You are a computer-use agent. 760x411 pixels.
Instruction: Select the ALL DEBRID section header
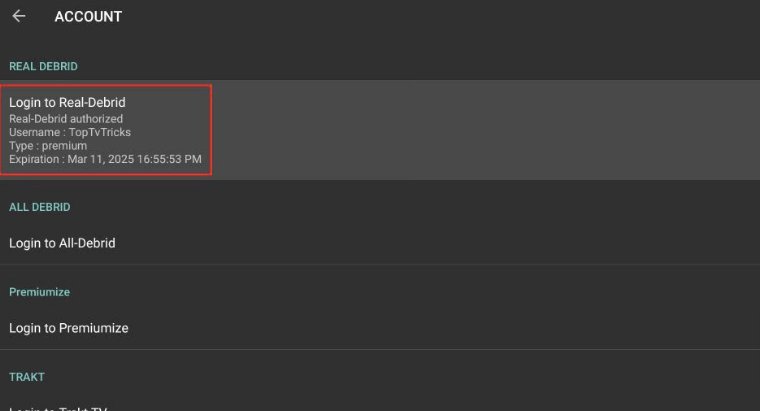click(x=41, y=207)
